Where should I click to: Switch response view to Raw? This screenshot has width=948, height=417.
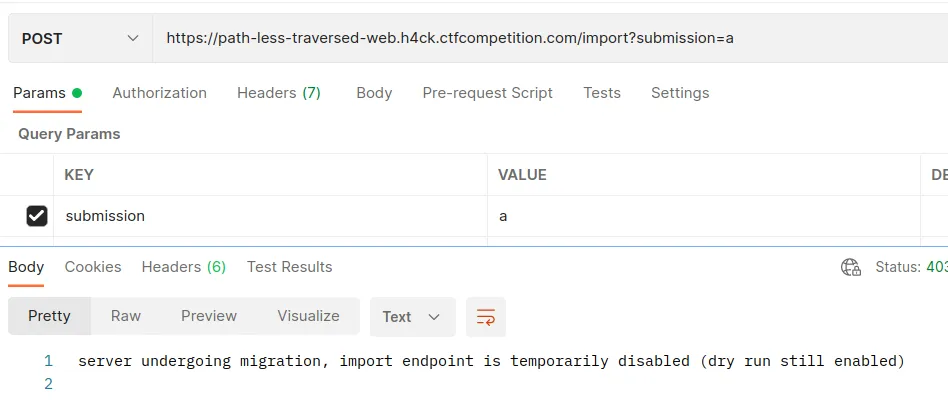click(126, 316)
